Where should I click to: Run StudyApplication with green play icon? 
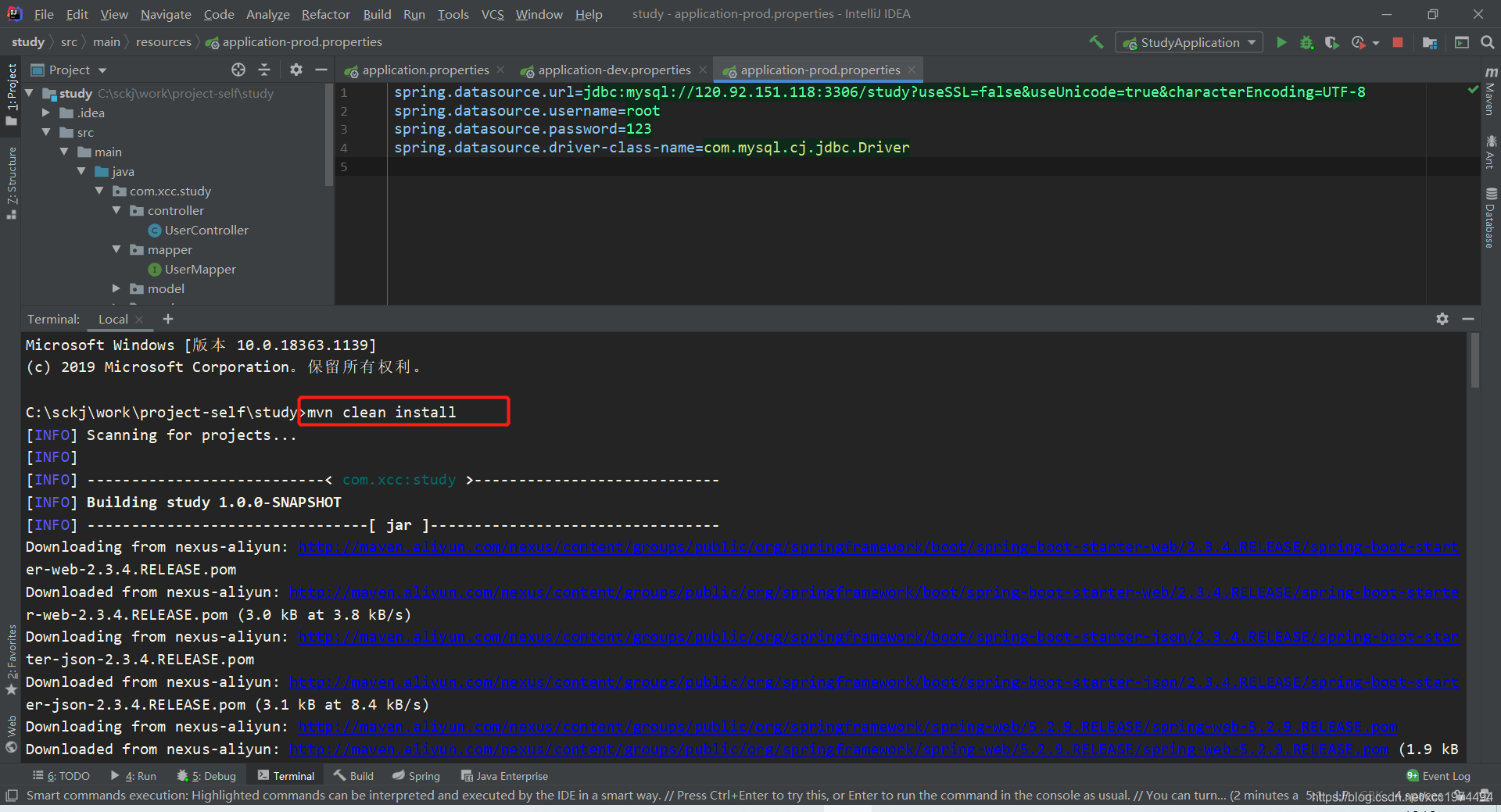click(1281, 42)
